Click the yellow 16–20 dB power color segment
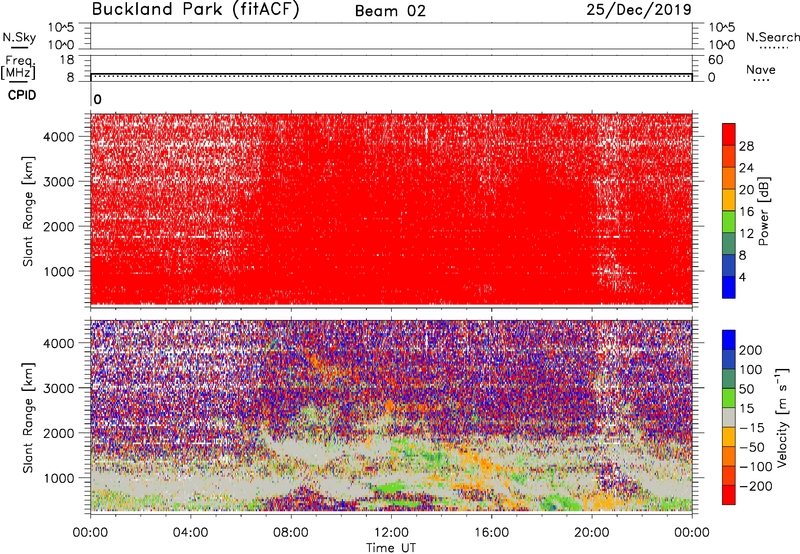Screen dimensions: 800x554 pos(729,199)
